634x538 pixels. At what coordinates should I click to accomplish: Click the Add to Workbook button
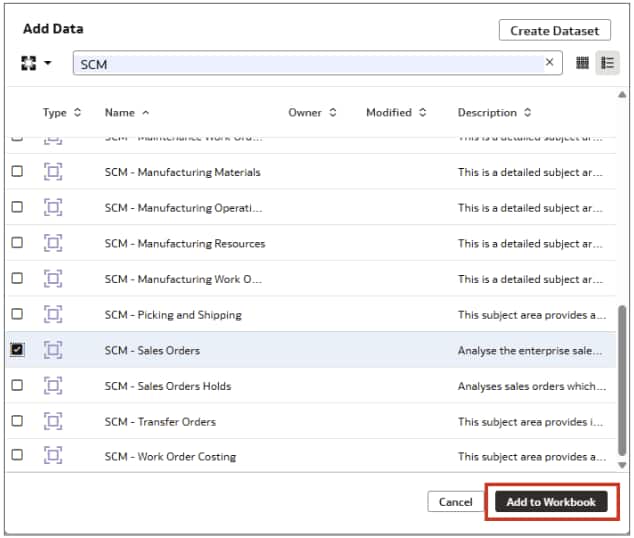pos(551,501)
